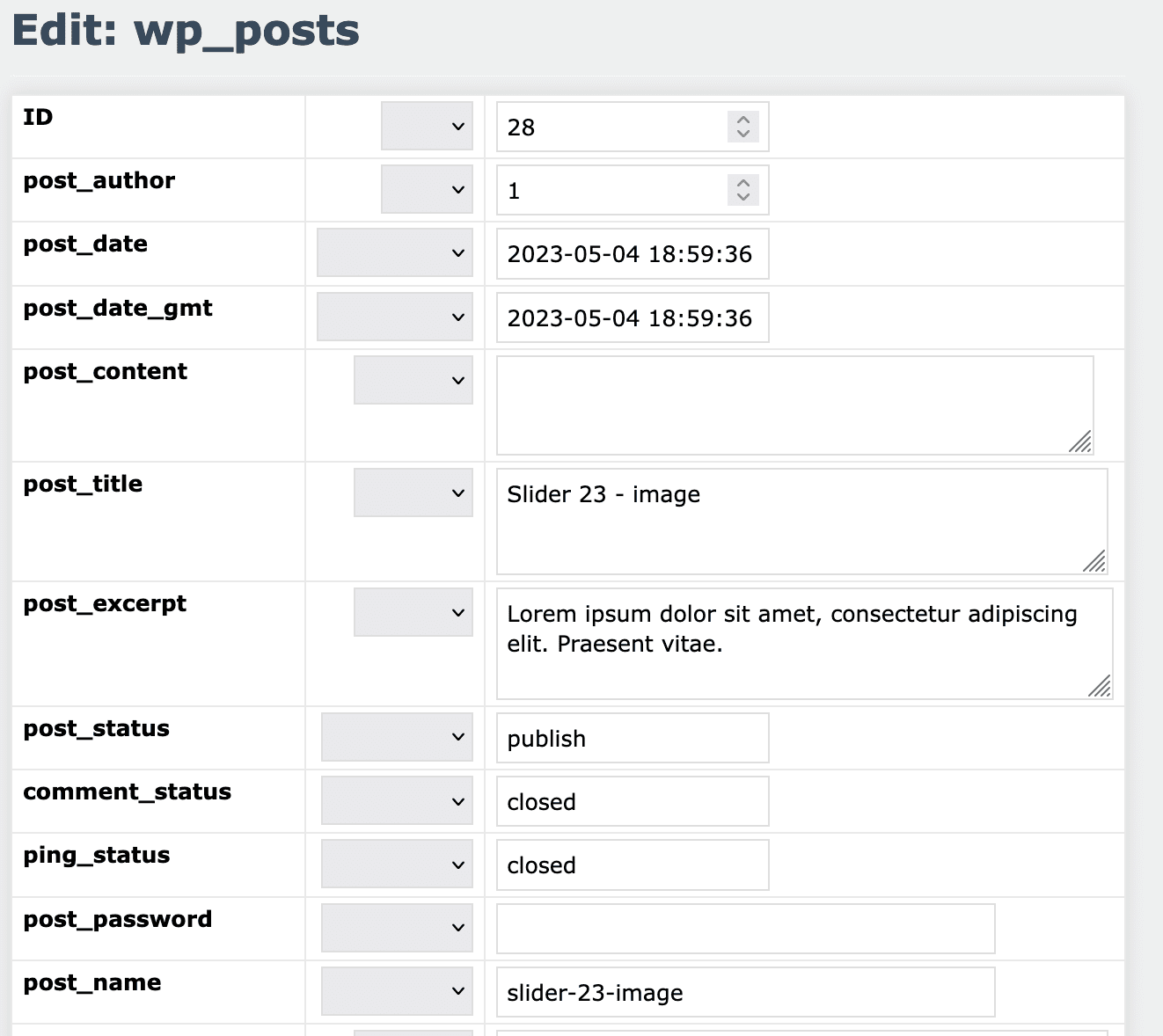The width and height of the screenshot is (1163, 1036).
Task: Click the post_date value 2023-05-04
Action: coord(631,254)
